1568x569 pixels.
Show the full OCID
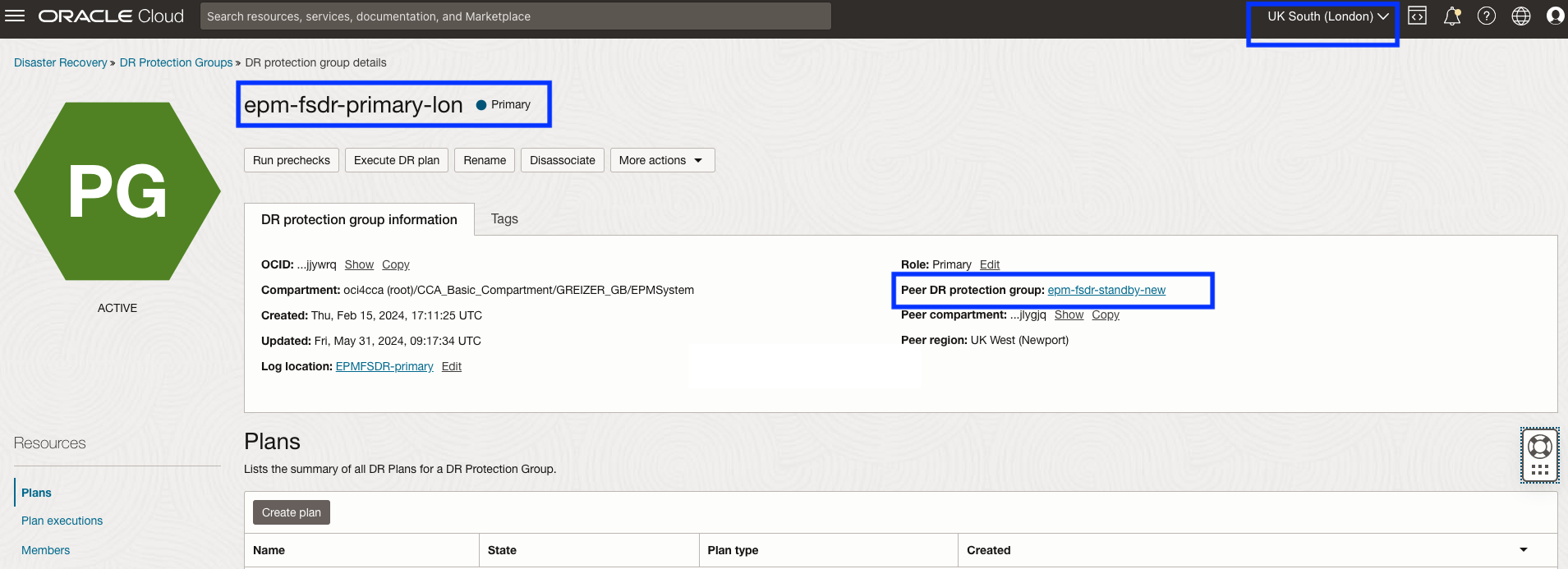click(x=359, y=264)
